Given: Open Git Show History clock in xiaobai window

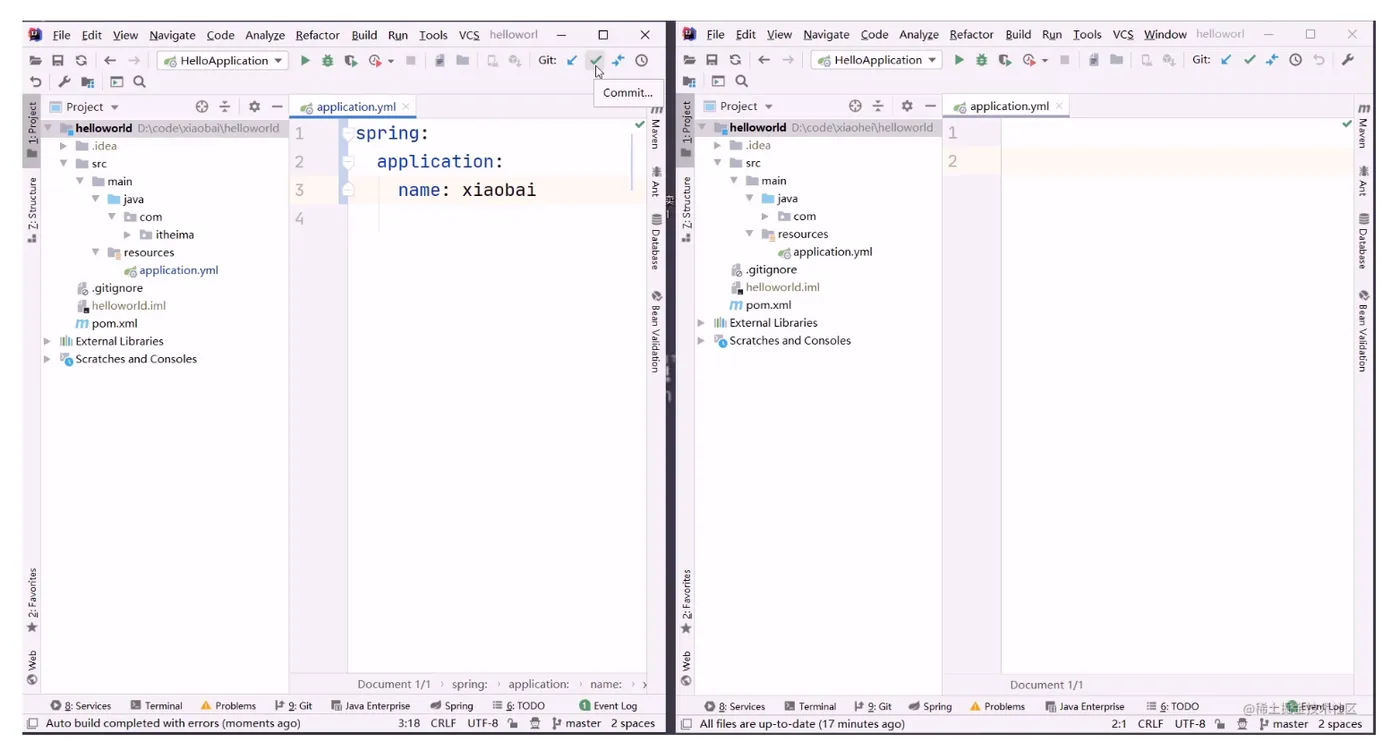Looking at the screenshot, I should pos(642,60).
